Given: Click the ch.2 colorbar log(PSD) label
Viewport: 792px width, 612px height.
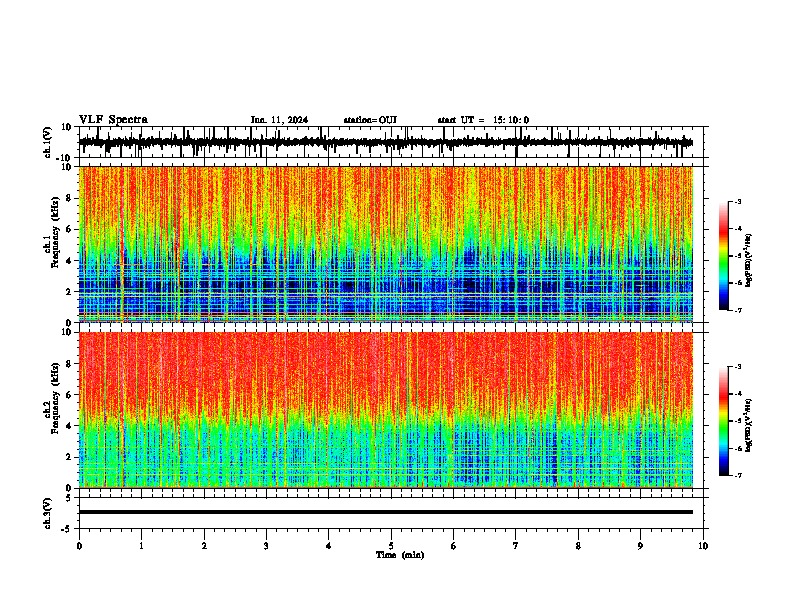Looking at the screenshot, I should (x=749, y=425).
